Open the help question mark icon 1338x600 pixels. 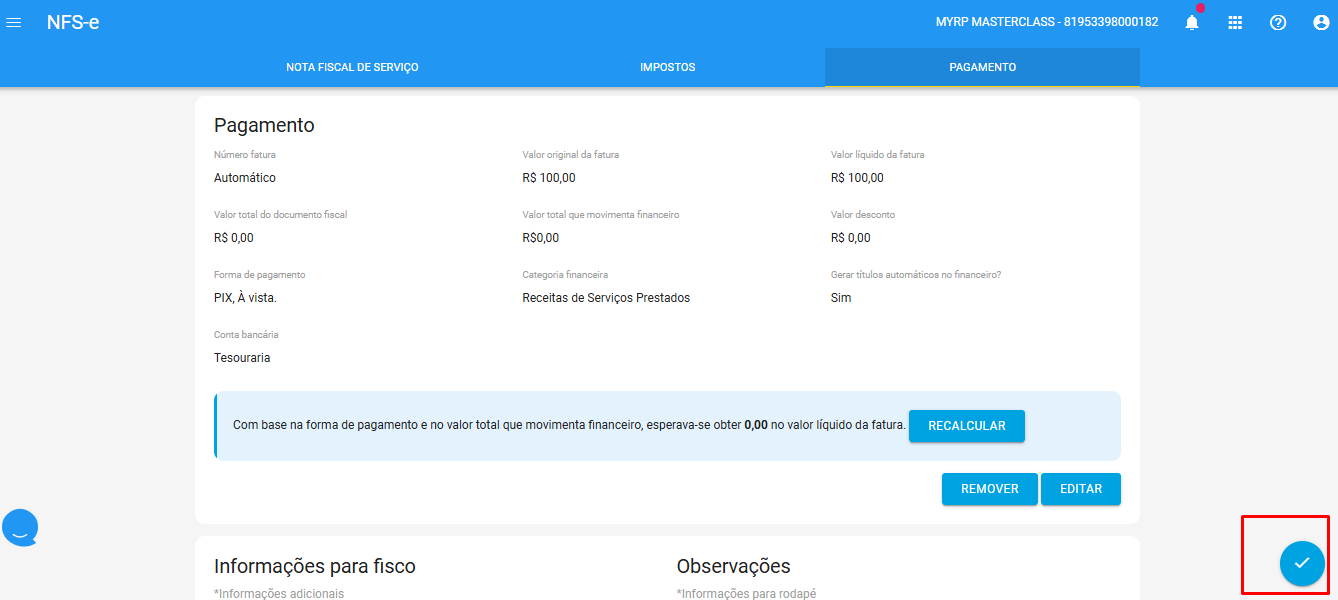click(x=1278, y=22)
